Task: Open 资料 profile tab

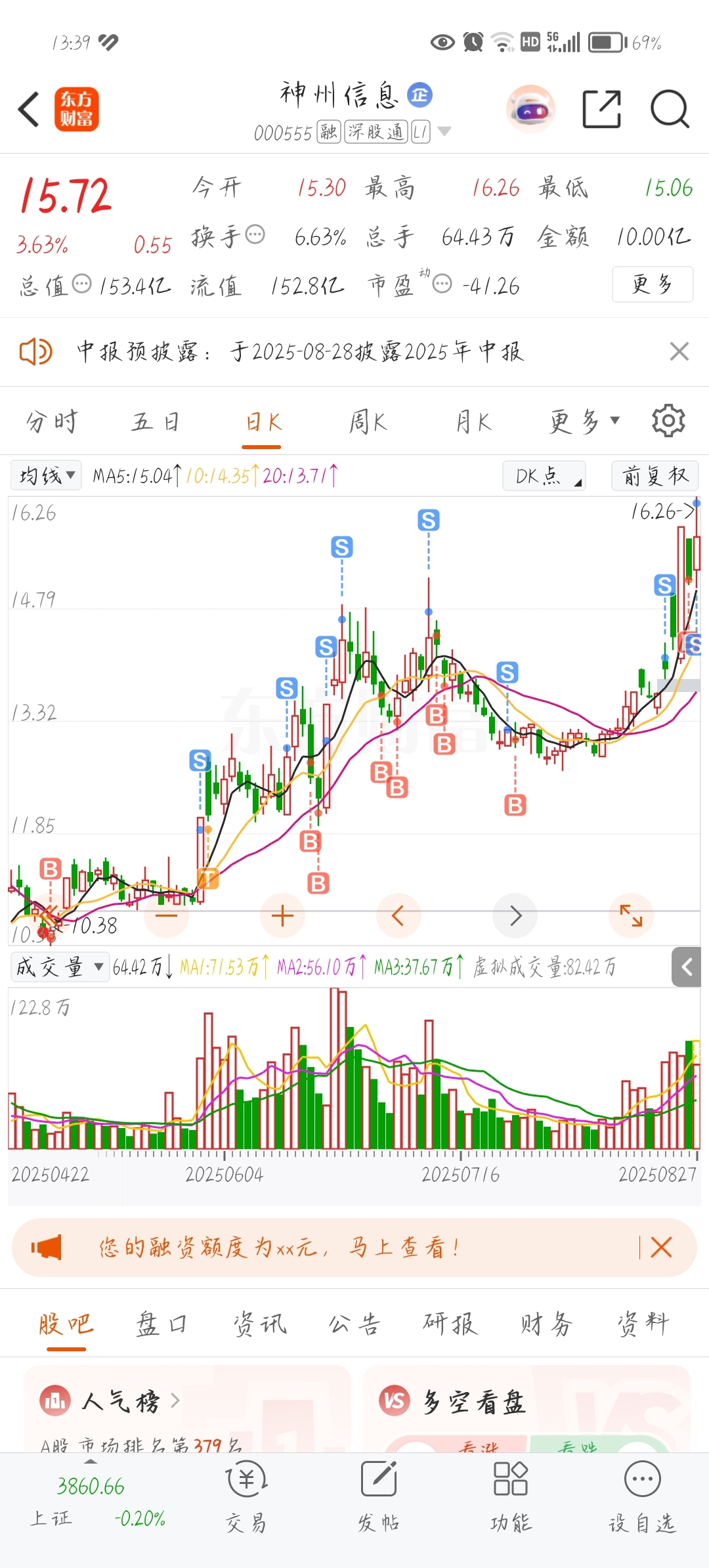Action: 643,1324
